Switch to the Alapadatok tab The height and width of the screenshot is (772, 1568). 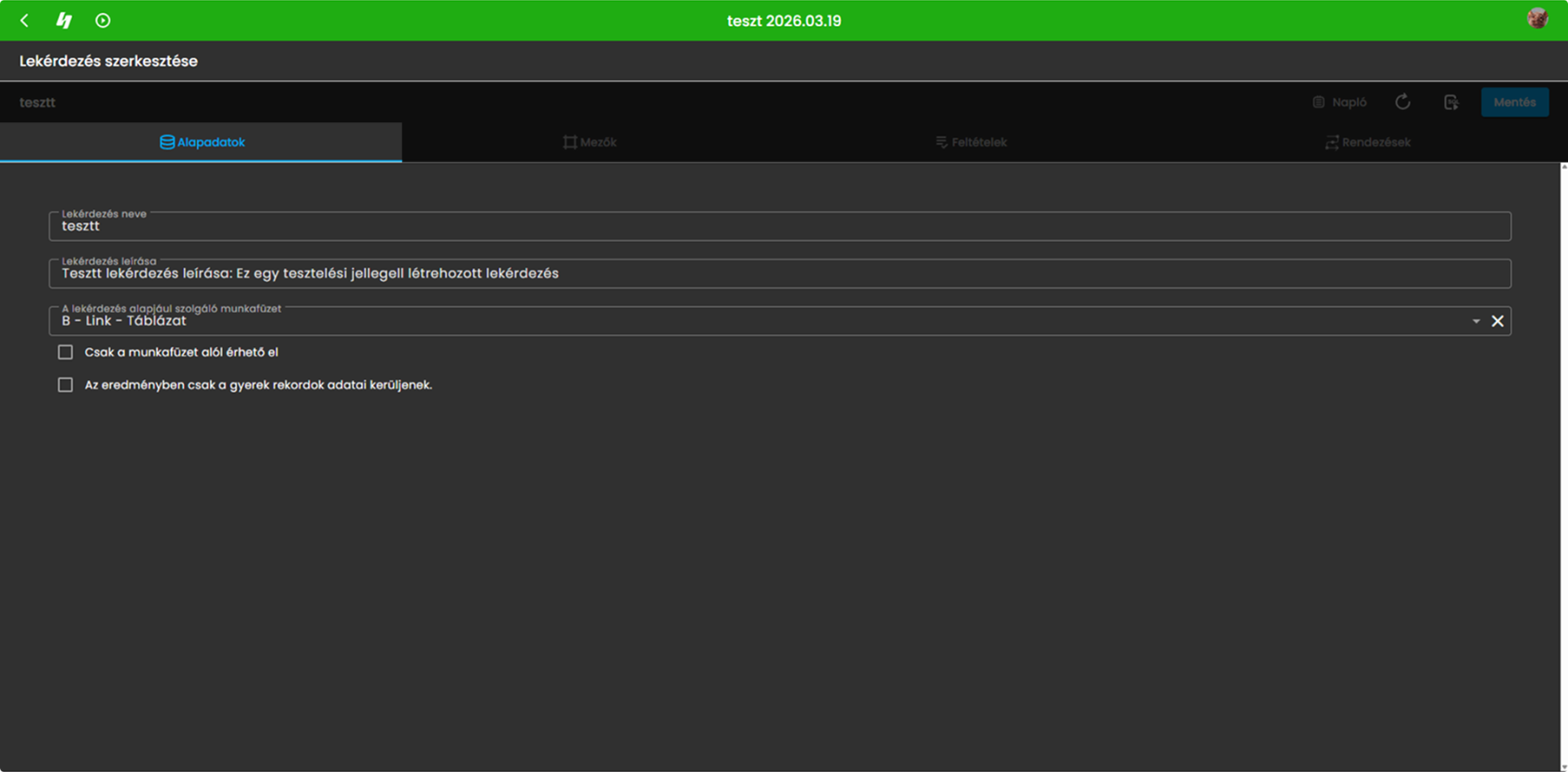coord(202,142)
